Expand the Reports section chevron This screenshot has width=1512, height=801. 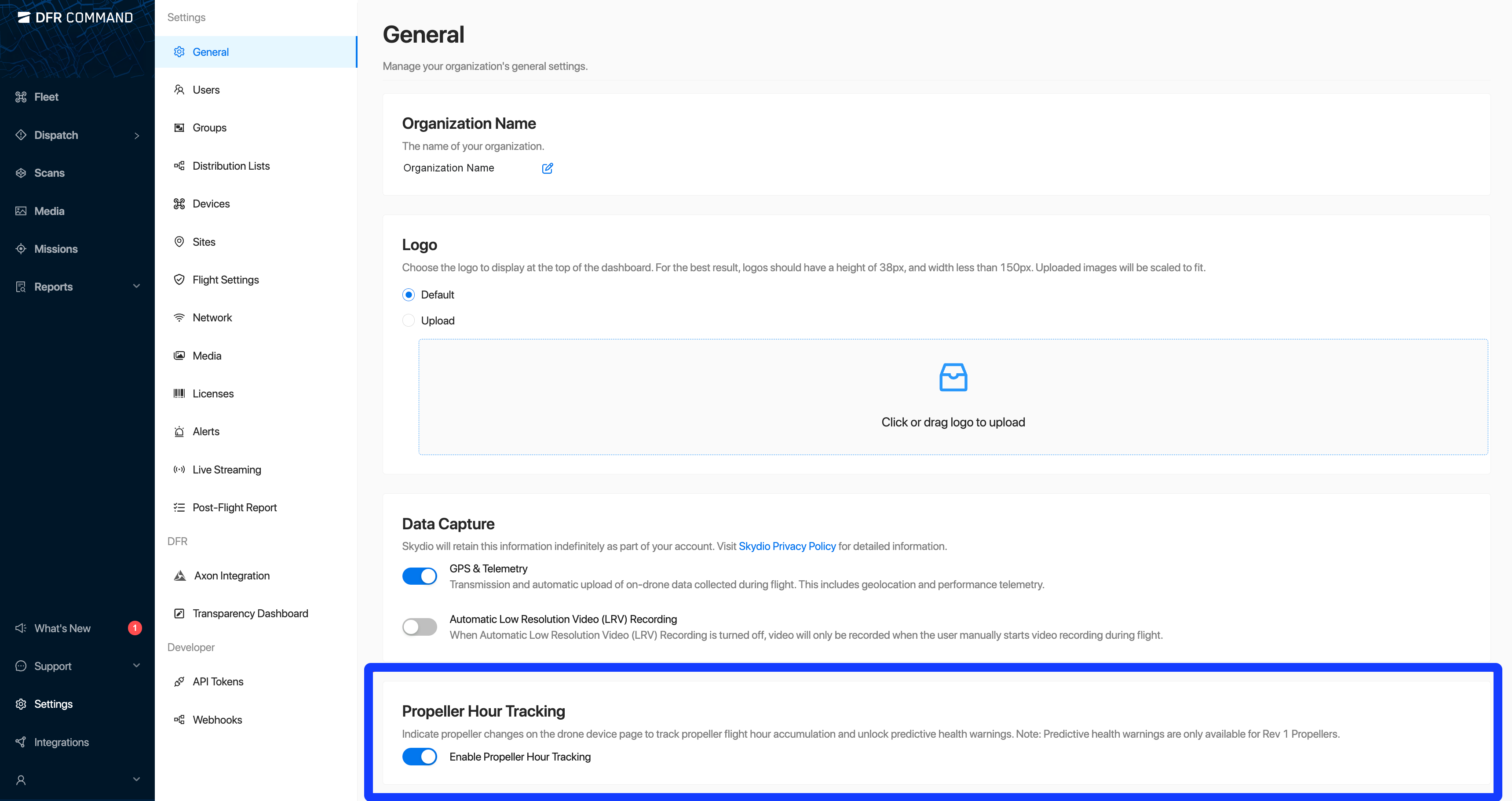point(137,286)
